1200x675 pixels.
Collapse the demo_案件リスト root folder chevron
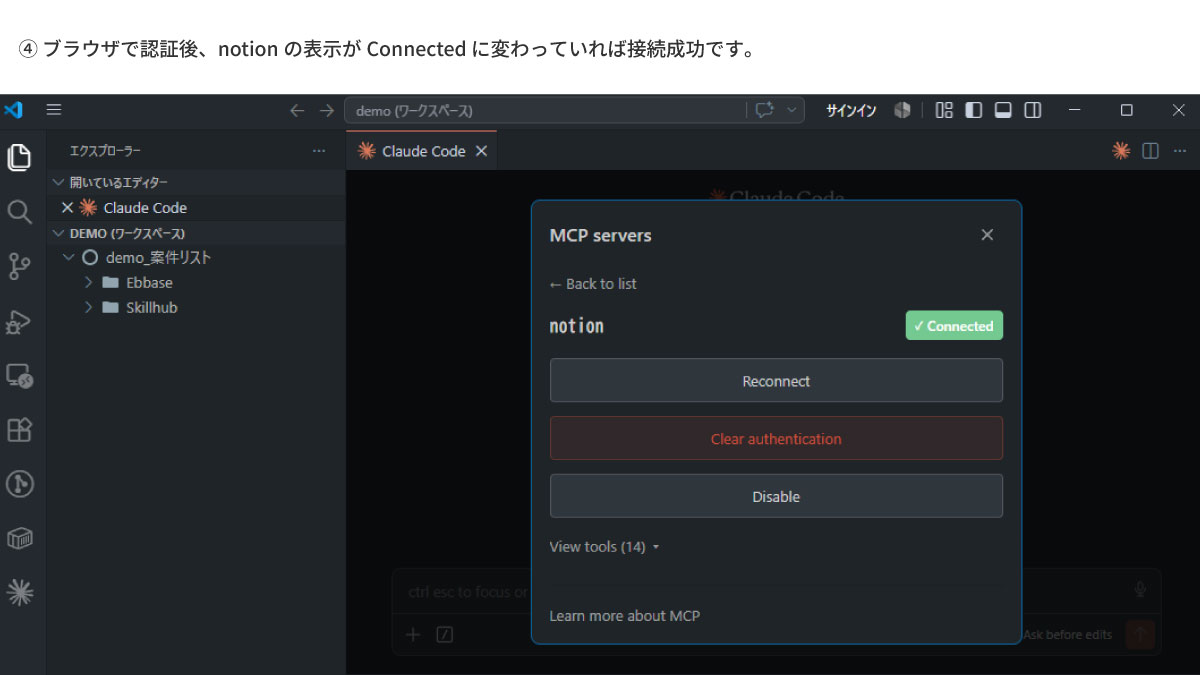(69, 257)
